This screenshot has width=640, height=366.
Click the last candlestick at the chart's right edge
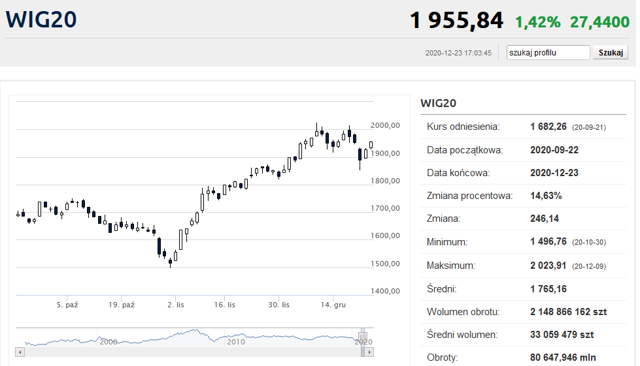click(371, 145)
